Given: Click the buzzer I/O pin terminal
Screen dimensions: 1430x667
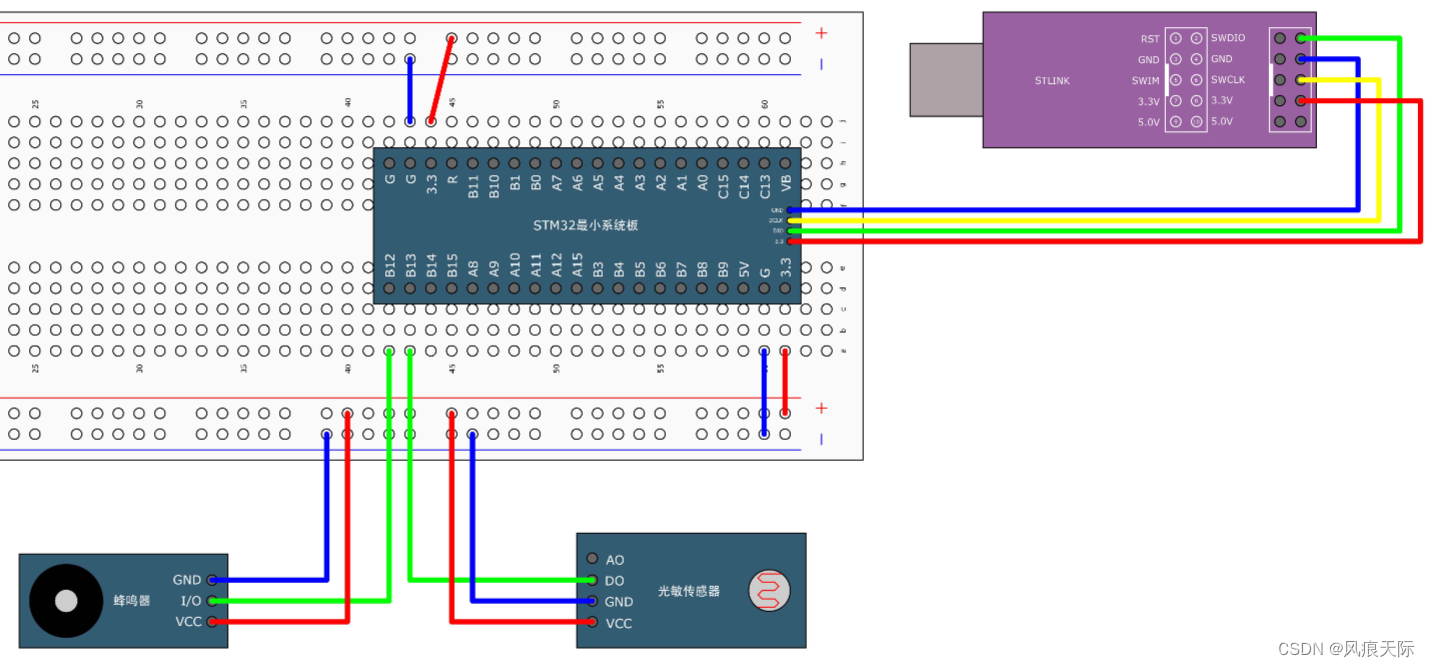Looking at the screenshot, I should [x=211, y=601].
